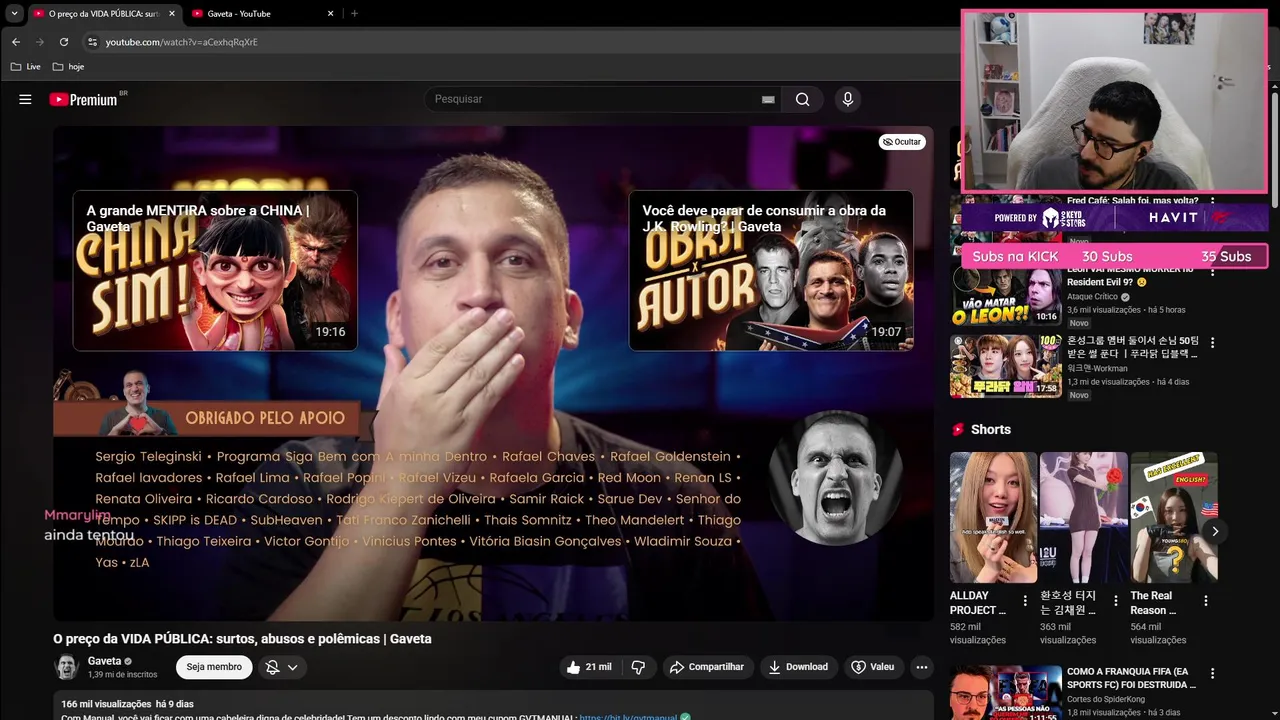Click the video title text
The image size is (1280, 720).
[x=242, y=639]
